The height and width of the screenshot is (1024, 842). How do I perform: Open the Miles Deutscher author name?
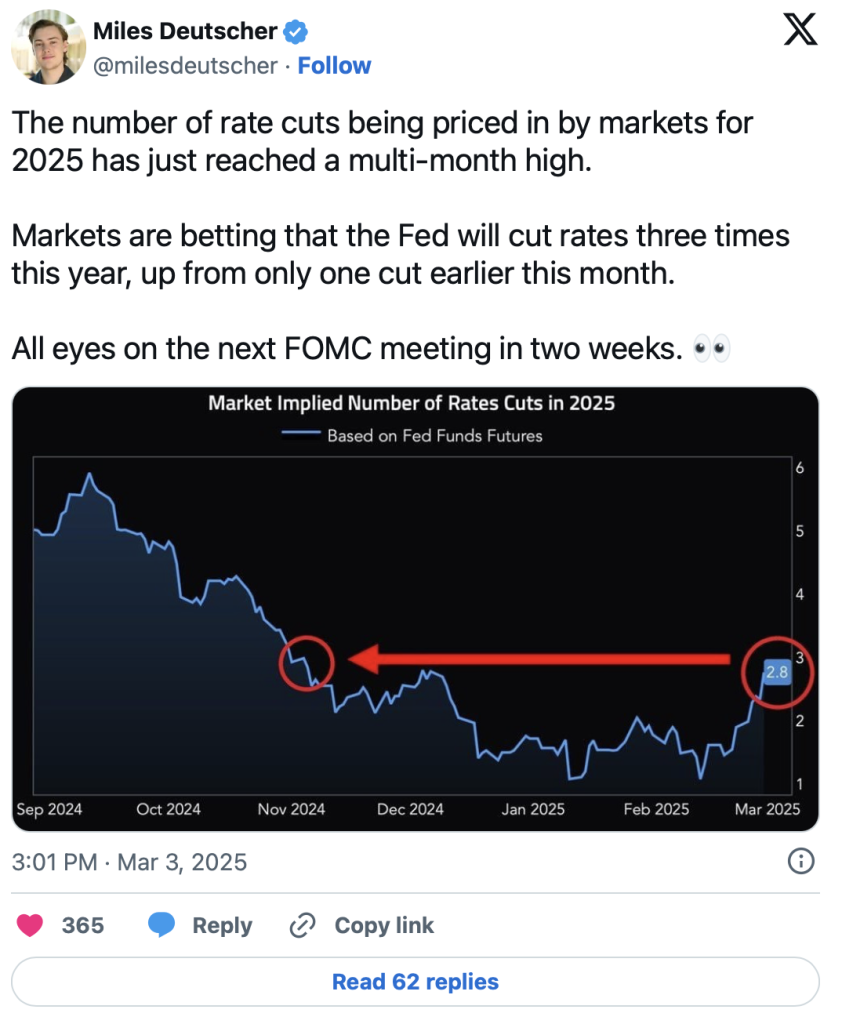click(185, 31)
